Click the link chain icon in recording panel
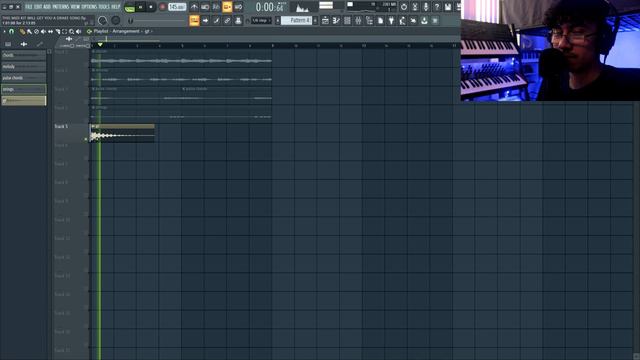 click(x=227, y=20)
